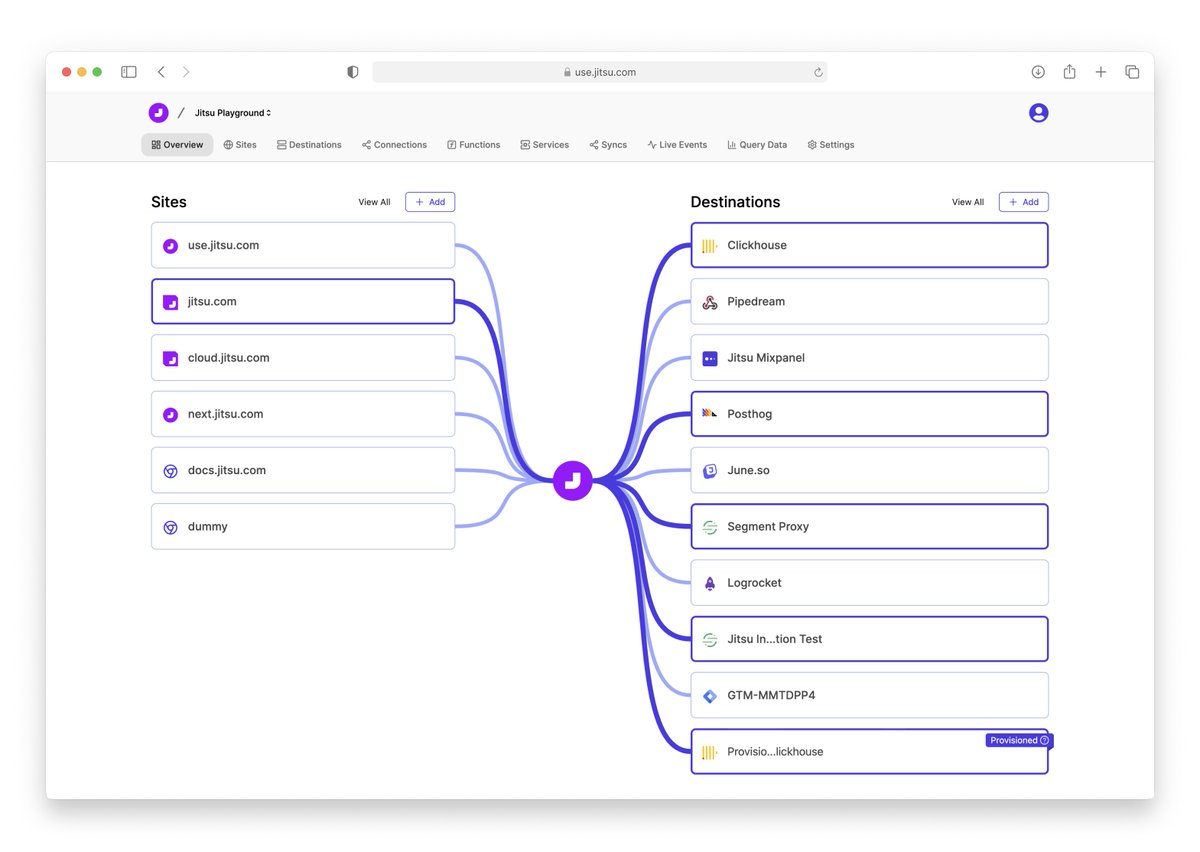
Task: Open the Functions tab
Action: coord(473,145)
